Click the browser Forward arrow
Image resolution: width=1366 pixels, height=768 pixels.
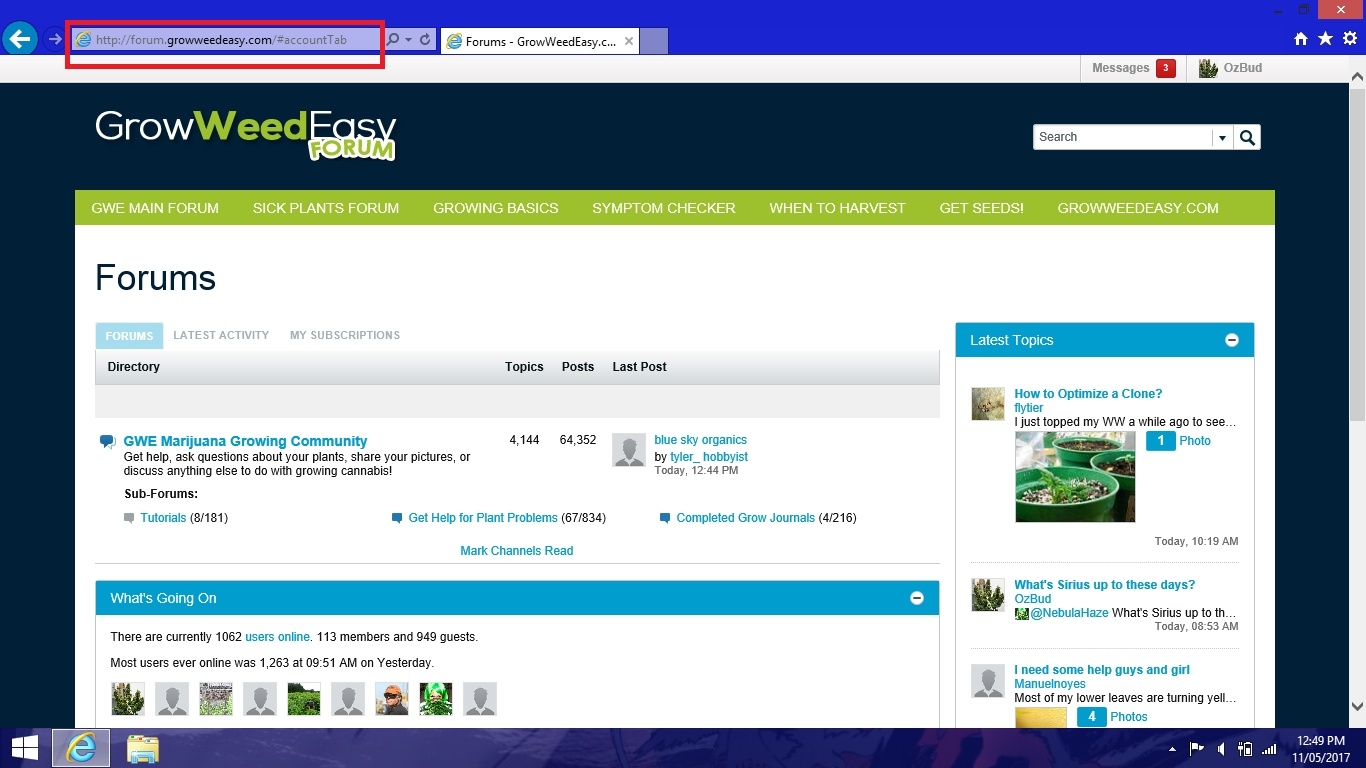(54, 40)
